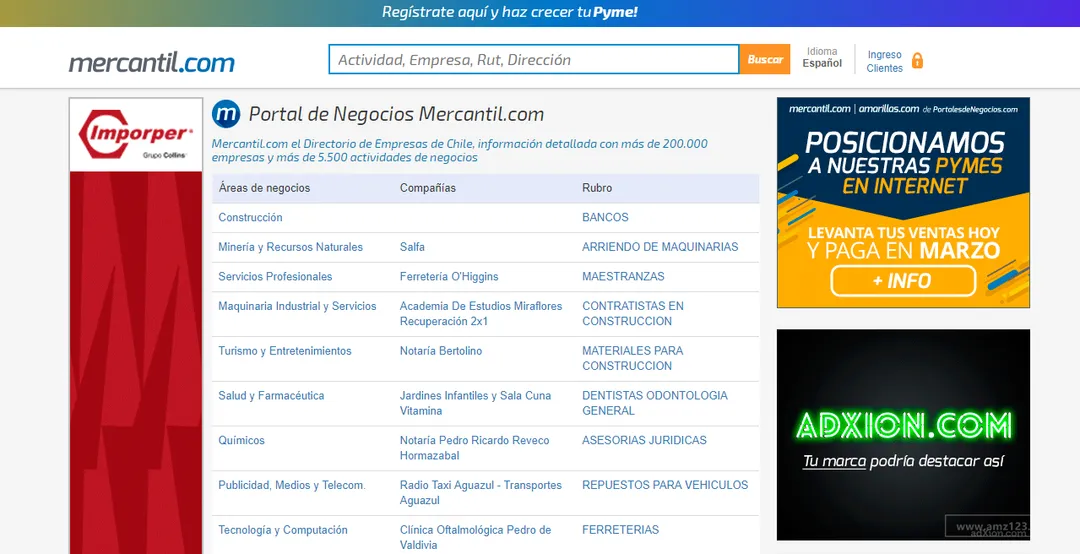Image resolution: width=1080 pixels, height=554 pixels.
Task: Open Radio Taxi Aguazul company link
Action: 481,493
